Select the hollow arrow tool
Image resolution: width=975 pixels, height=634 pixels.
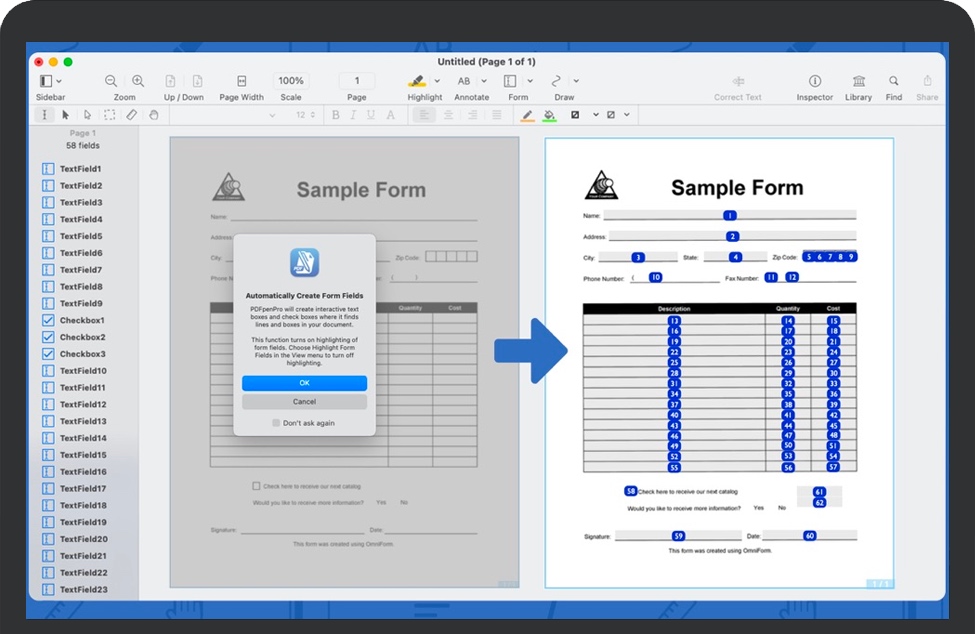87,115
